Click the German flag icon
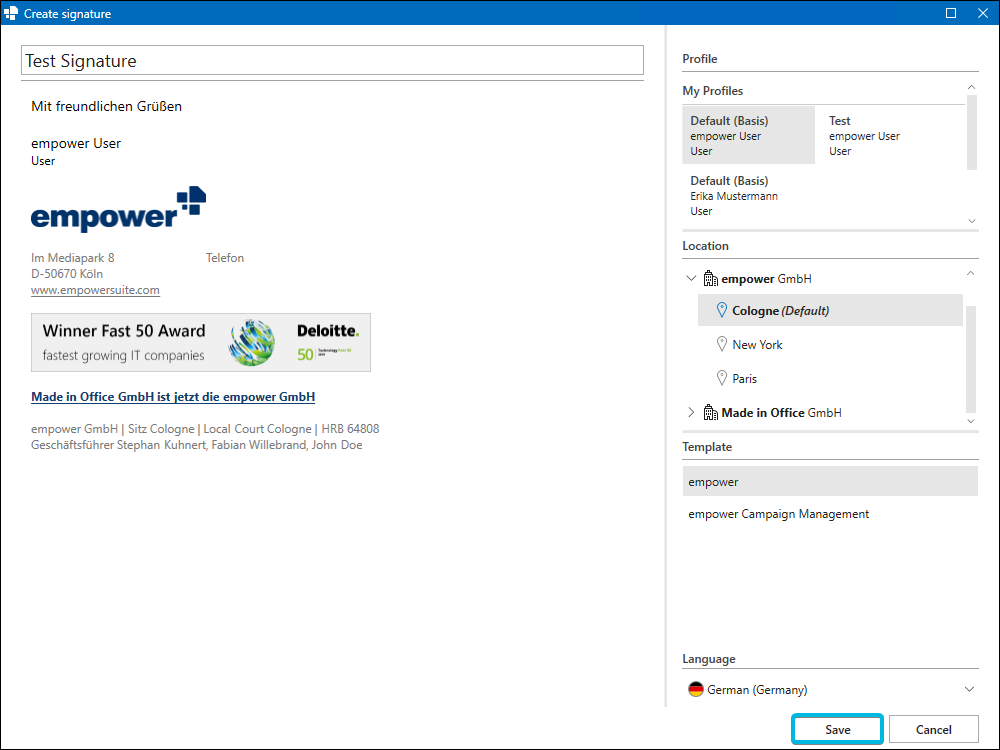 (x=695, y=689)
